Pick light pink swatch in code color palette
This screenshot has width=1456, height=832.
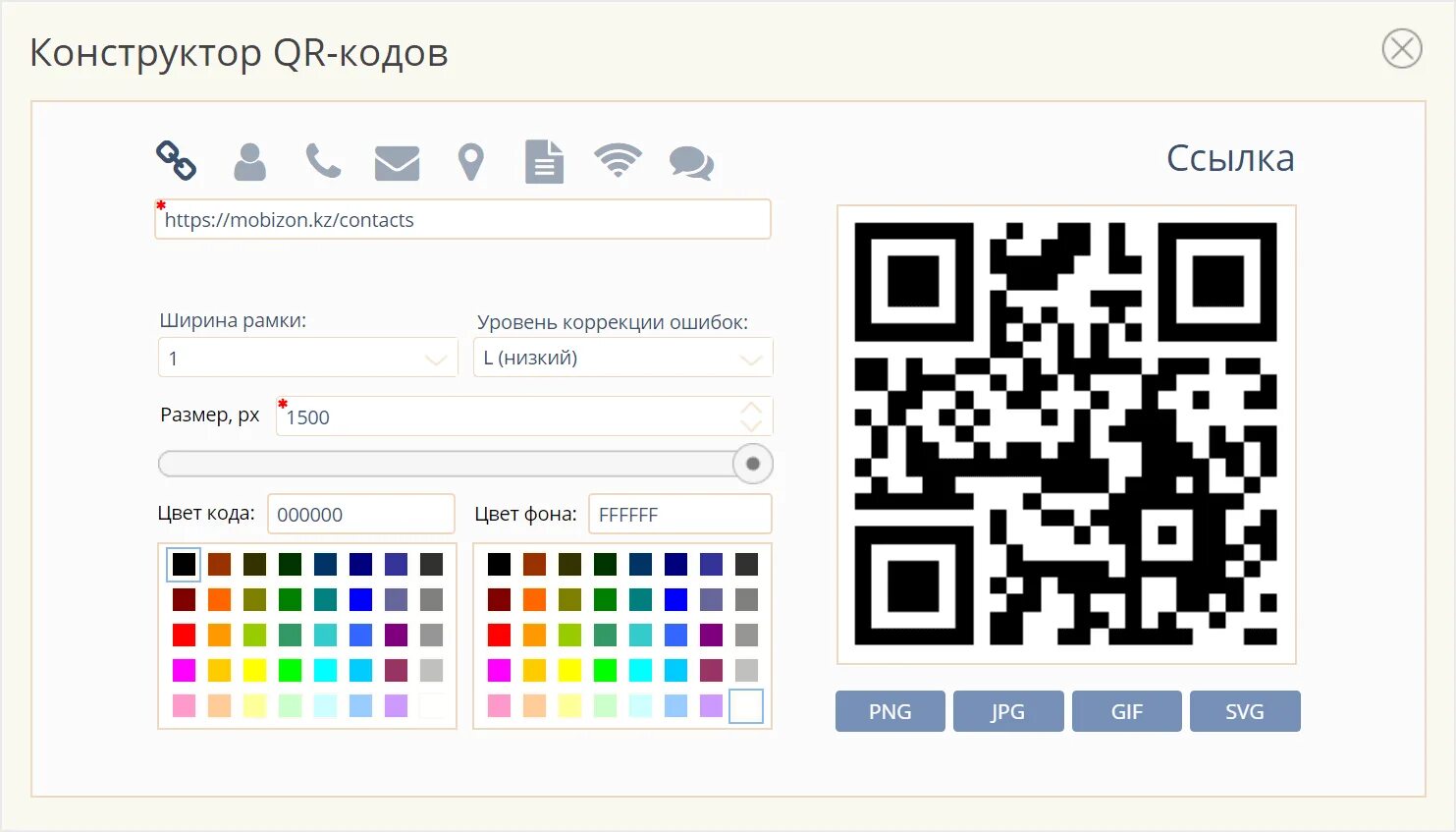(184, 705)
